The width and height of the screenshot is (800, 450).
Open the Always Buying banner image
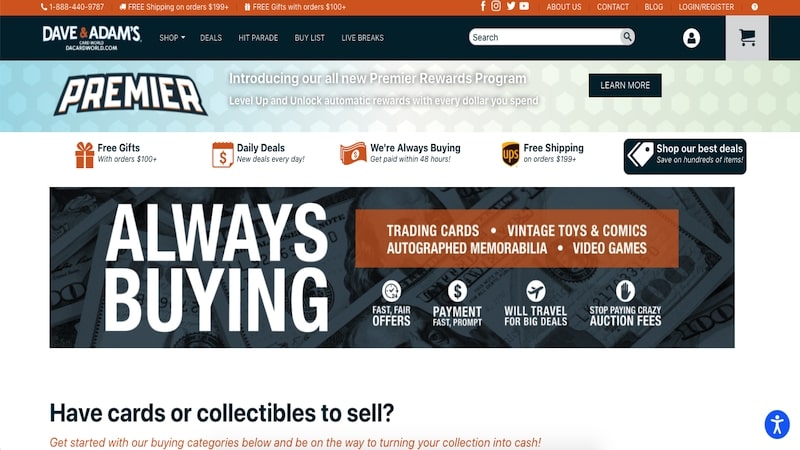pyautogui.click(x=392, y=267)
